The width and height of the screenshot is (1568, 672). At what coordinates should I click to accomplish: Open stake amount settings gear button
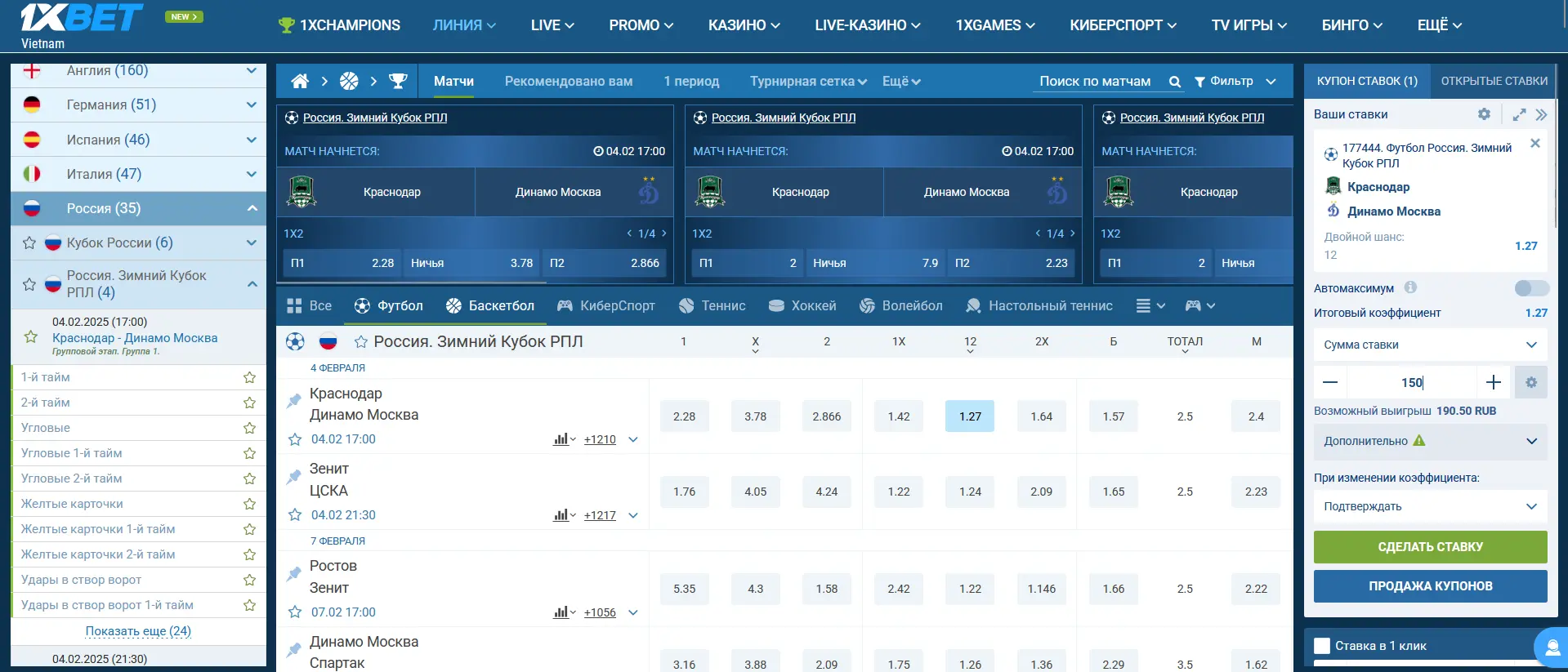point(1530,382)
